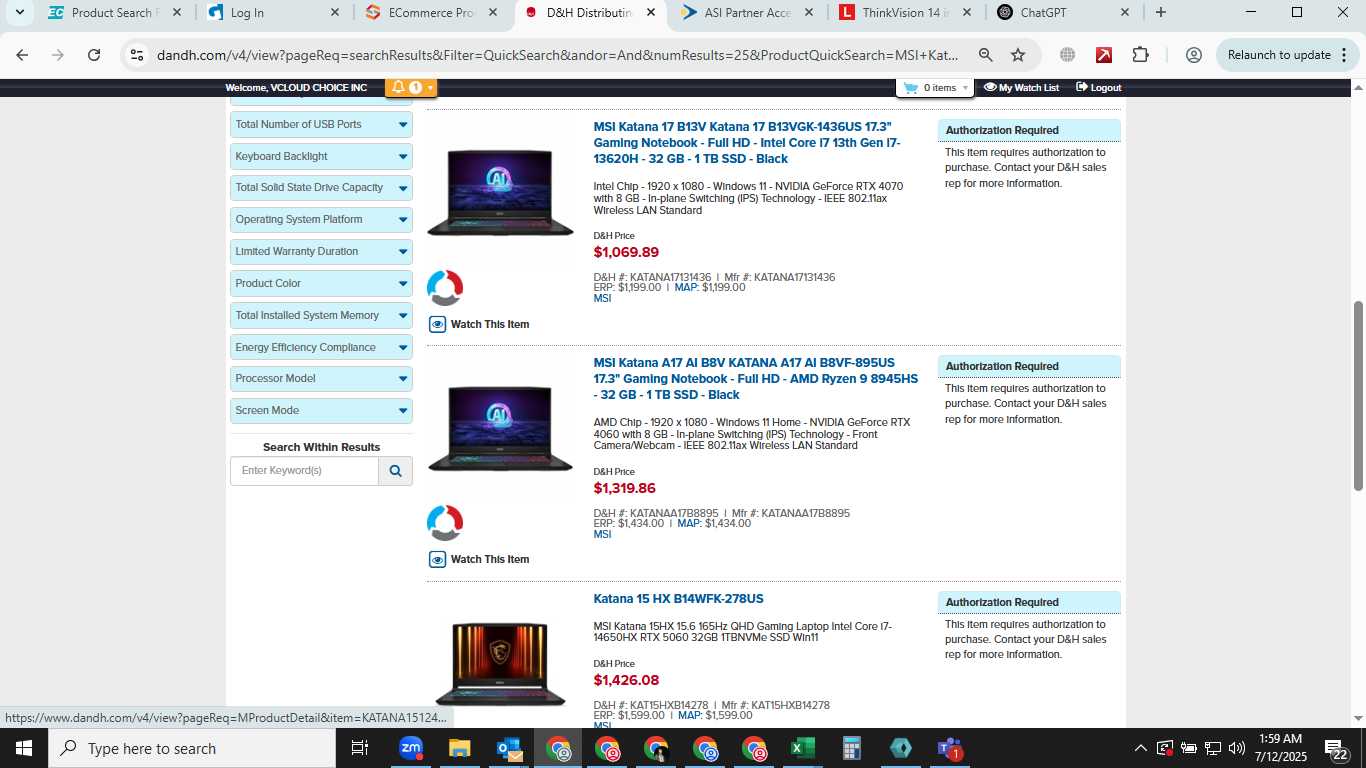This screenshot has height=768, width=1366.
Task: Open the tab search dropdown arrow
Action: [x=19, y=13]
